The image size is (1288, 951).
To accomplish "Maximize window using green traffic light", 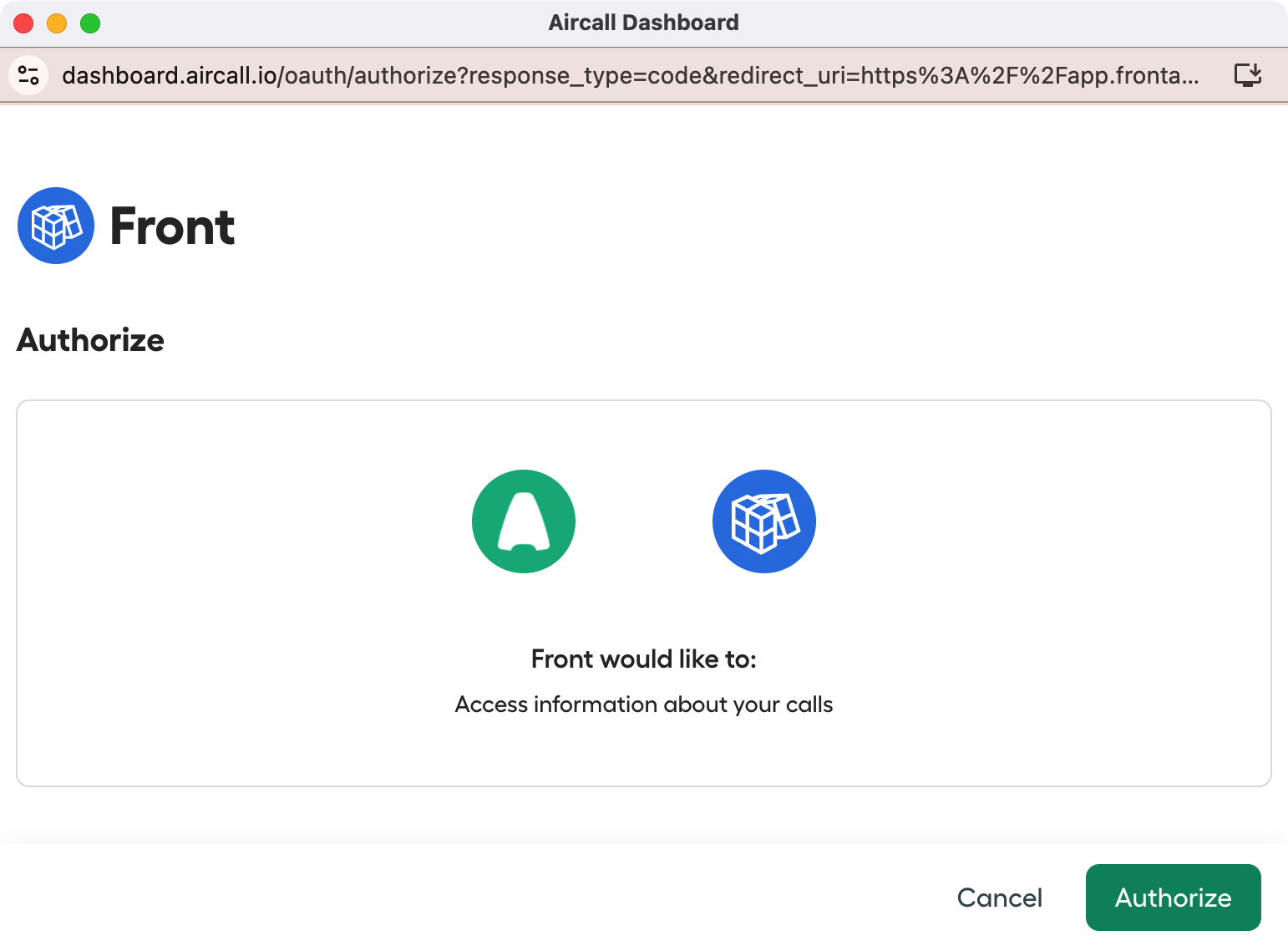I will click(x=90, y=23).
